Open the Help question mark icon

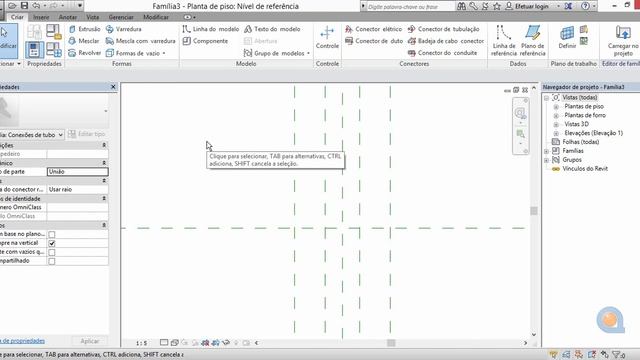tap(585, 6)
